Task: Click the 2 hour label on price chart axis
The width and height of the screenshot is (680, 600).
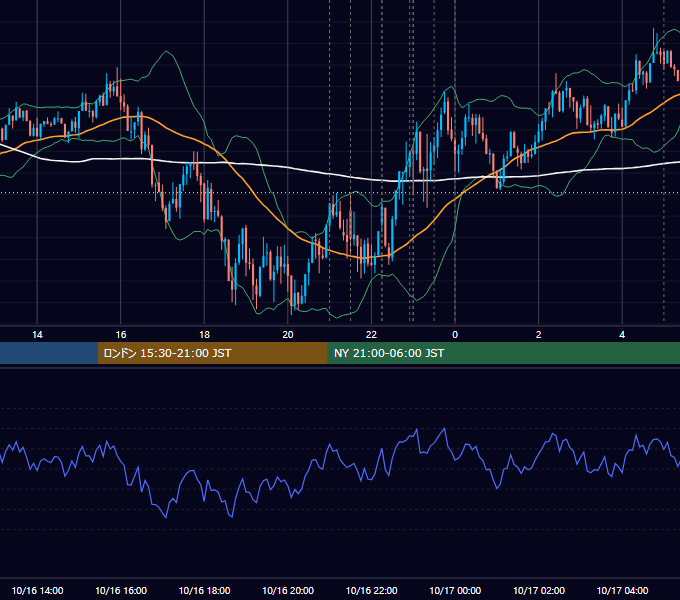Action: (x=539, y=335)
